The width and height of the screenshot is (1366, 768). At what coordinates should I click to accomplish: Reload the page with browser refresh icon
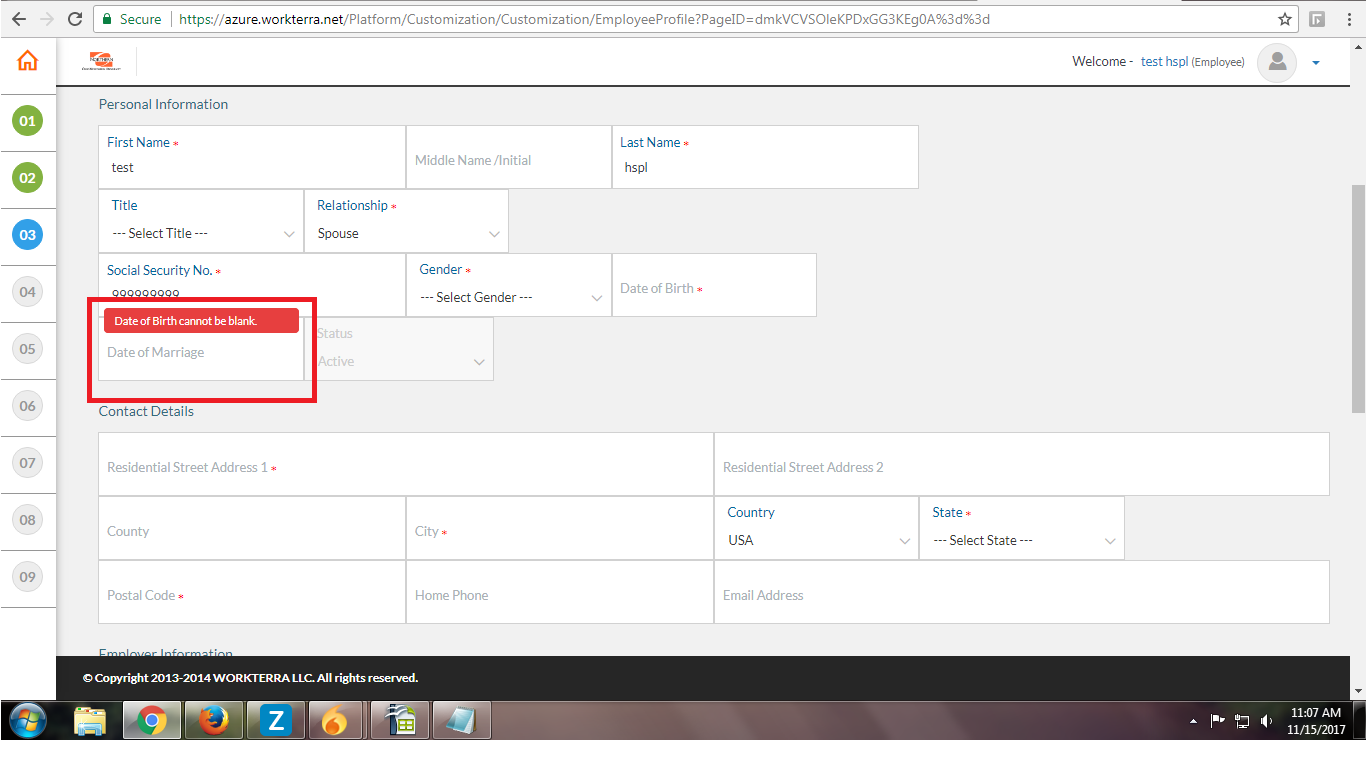click(75, 19)
